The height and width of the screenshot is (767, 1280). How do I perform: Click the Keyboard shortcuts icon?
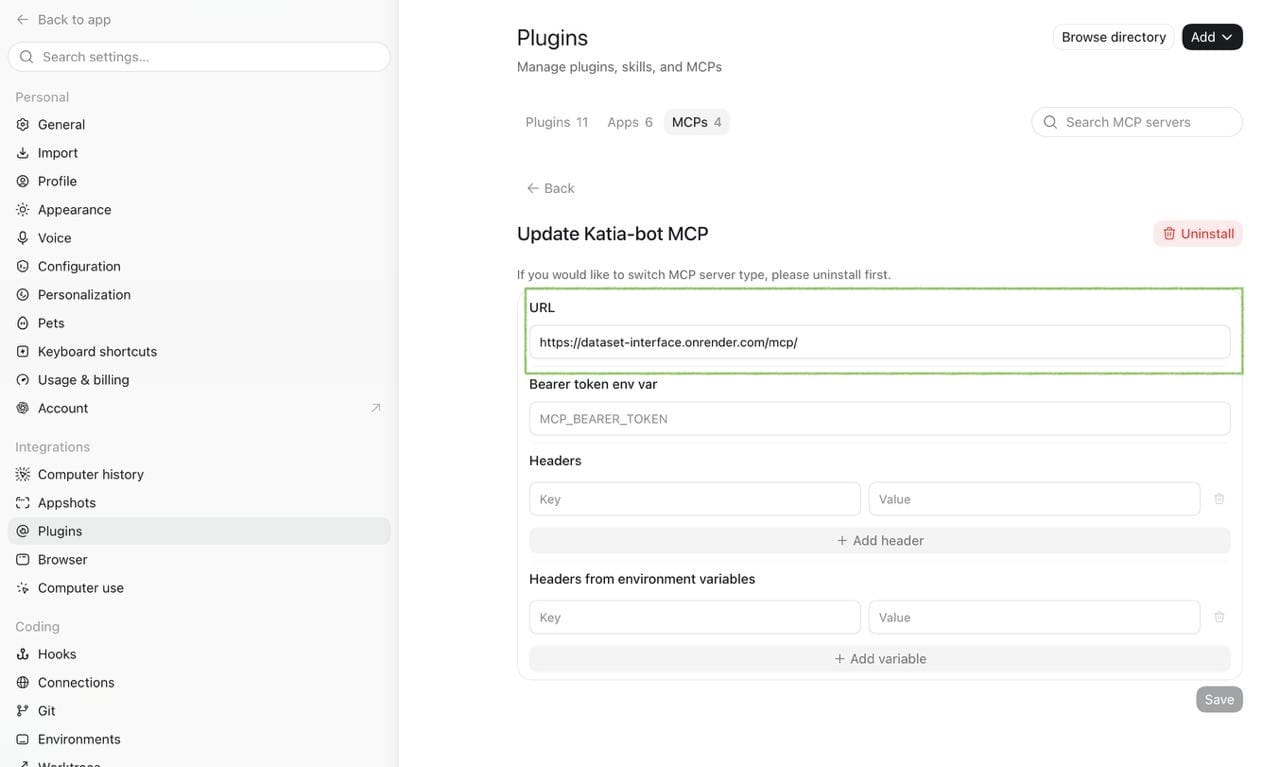click(23, 351)
